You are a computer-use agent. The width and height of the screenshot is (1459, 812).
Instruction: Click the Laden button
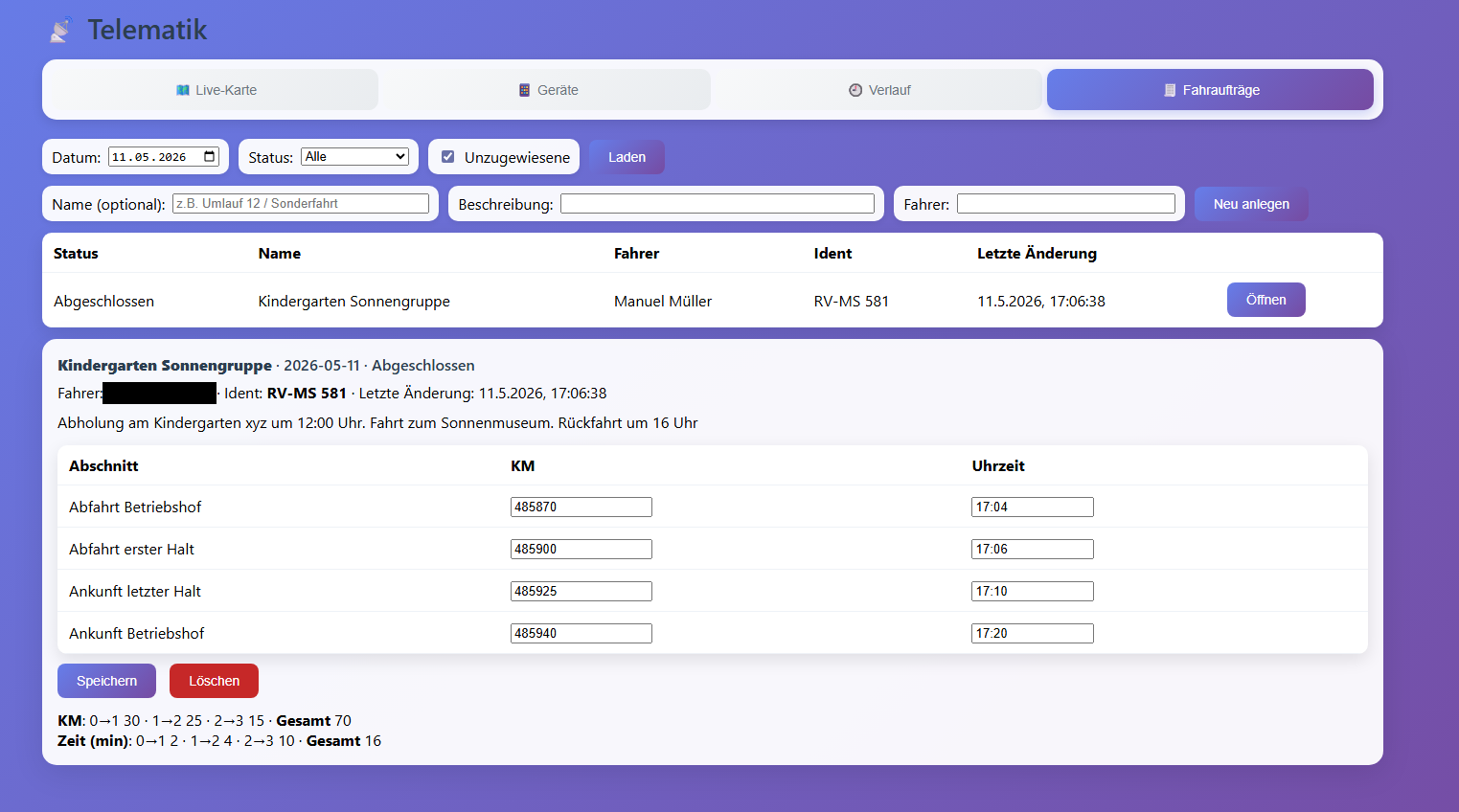click(627, 157)
